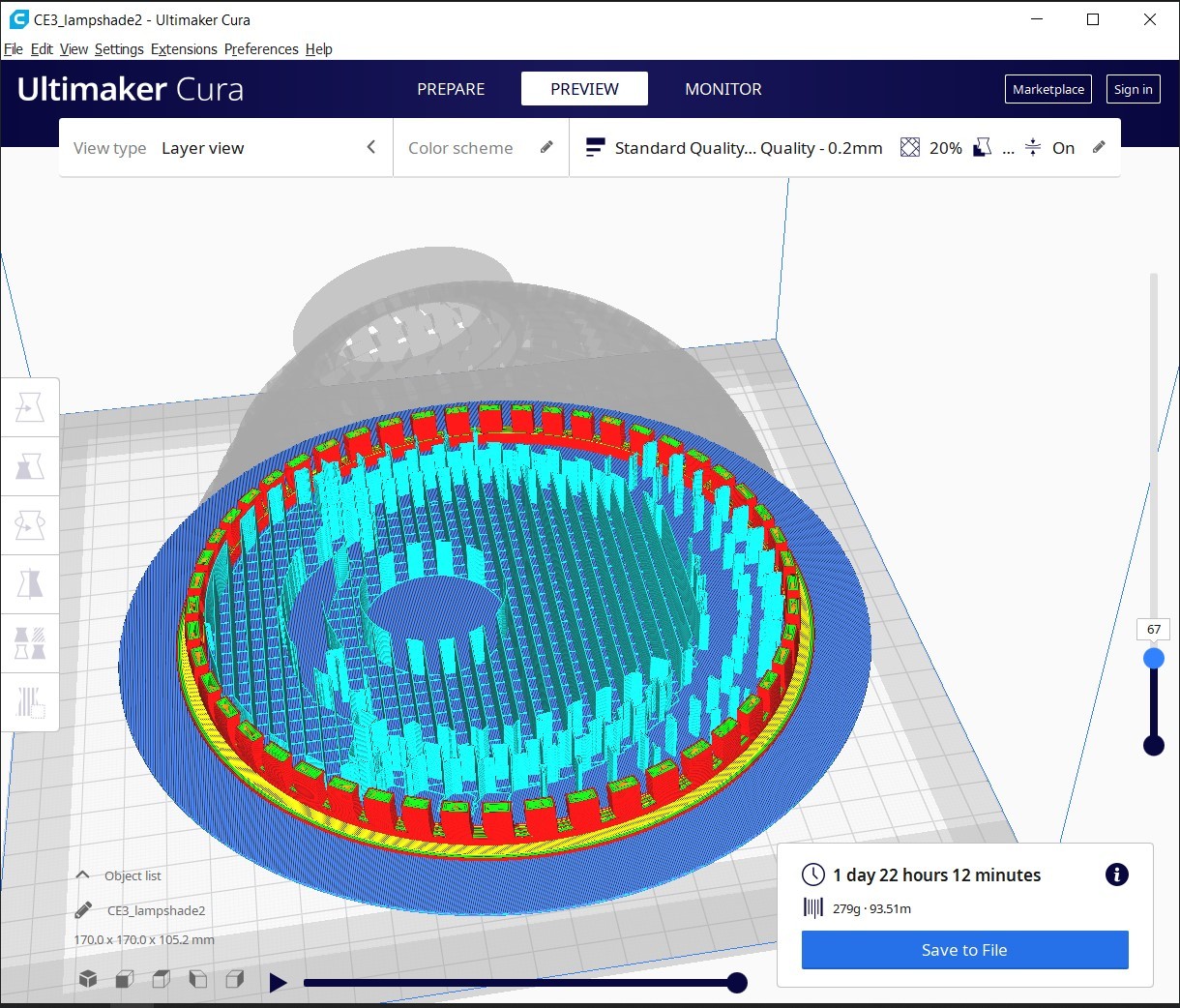Click the pencil icon beside CE3_lampshade2
Image resolution: width=1180 pixels, height=1008 pixels.
[x=83, y=910]
